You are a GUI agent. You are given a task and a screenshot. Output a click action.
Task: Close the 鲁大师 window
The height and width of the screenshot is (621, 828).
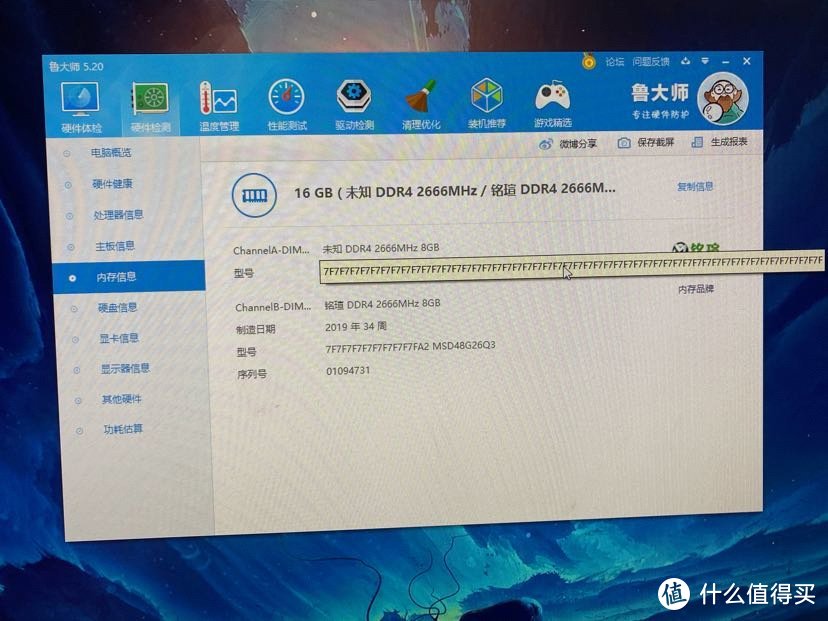click(747, 61)
